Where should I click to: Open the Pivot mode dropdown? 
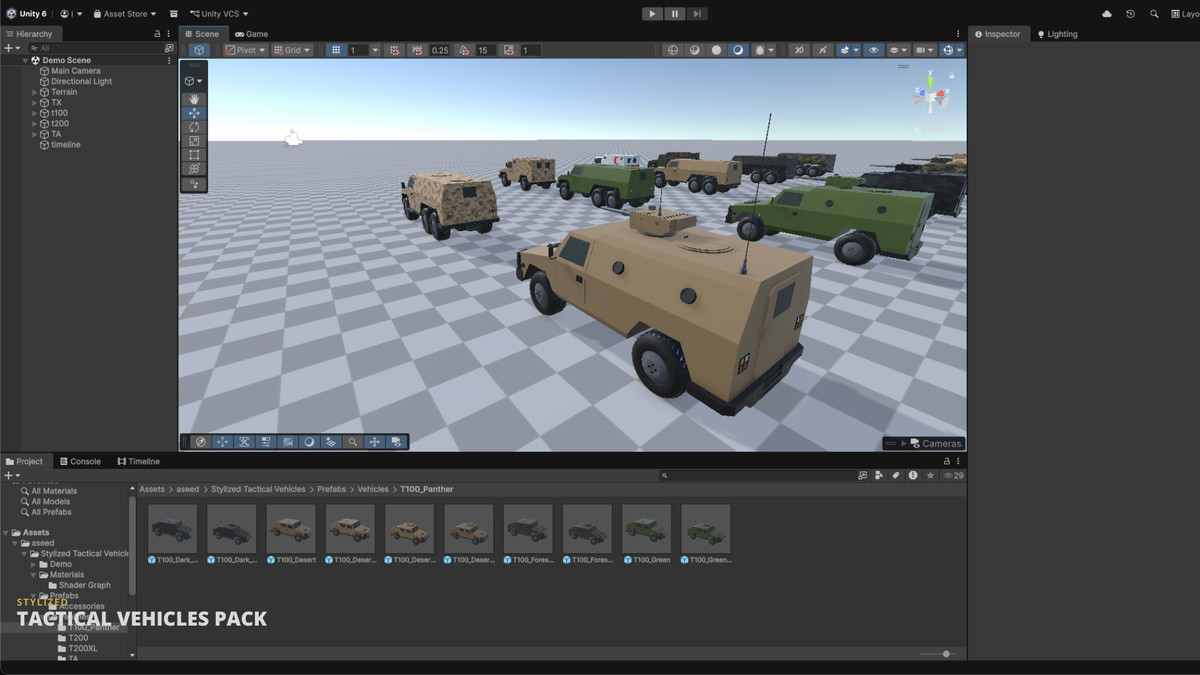tap(243, 50)
